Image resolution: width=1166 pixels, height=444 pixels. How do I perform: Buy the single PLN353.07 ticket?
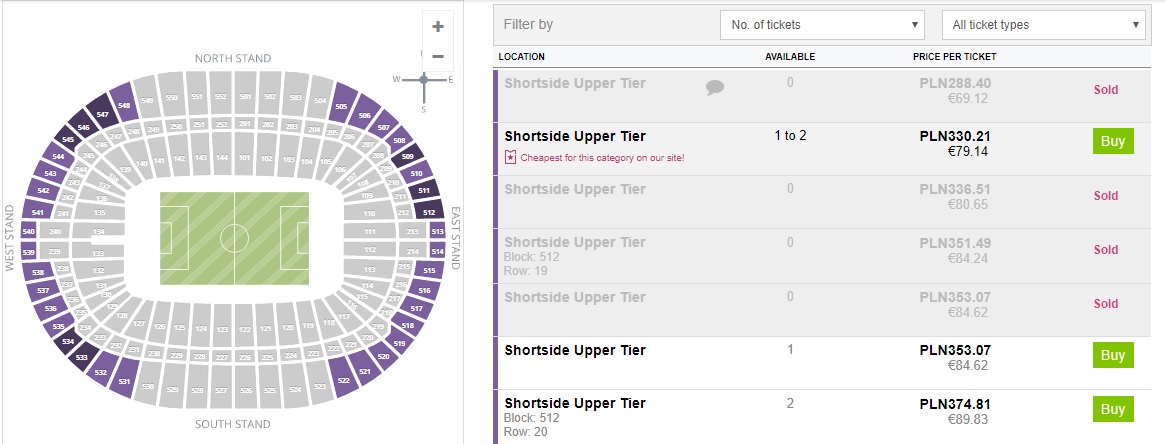[x=1113, y=355]
